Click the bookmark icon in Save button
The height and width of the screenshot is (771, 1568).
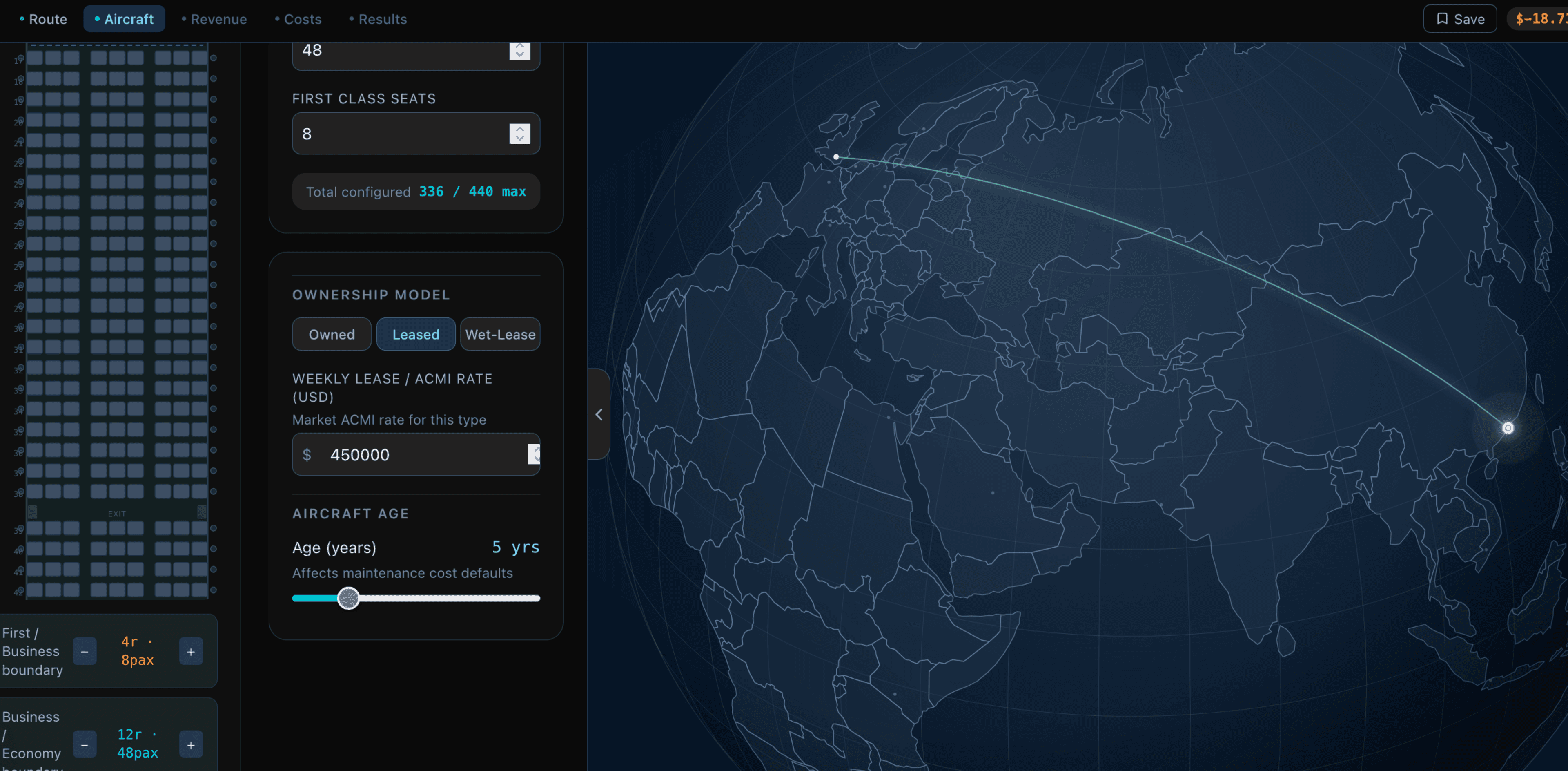coord(1442,19)
